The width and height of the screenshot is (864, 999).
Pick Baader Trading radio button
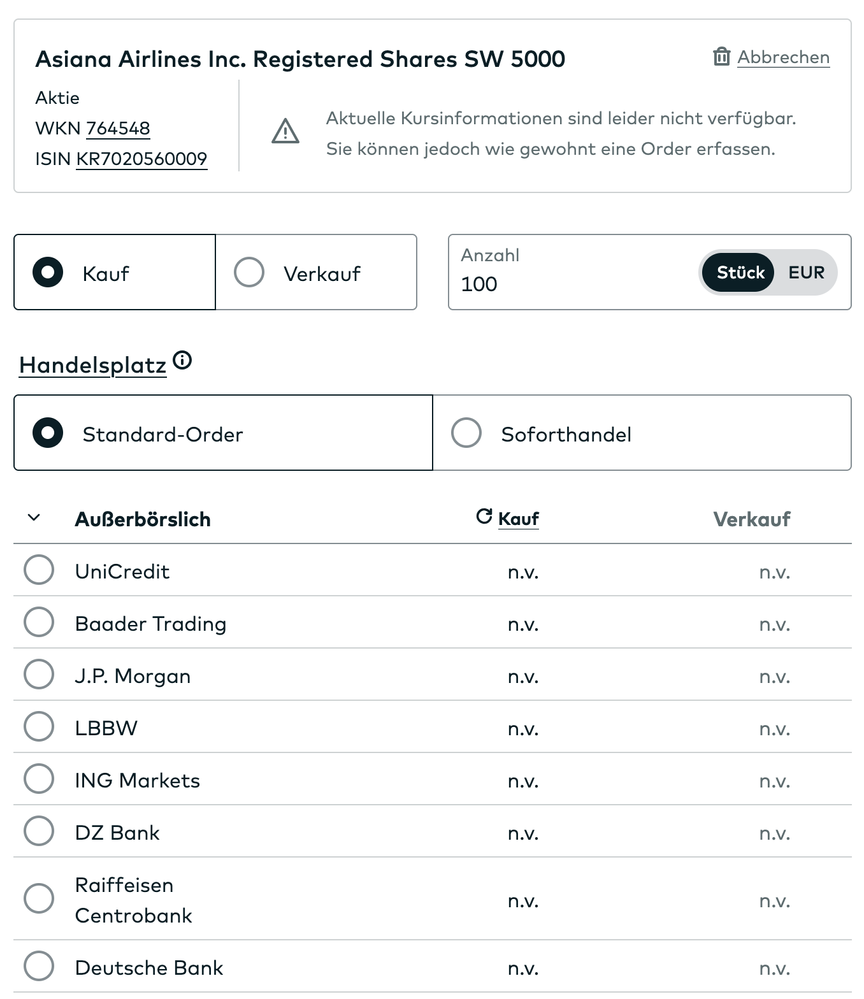point(39,623)
